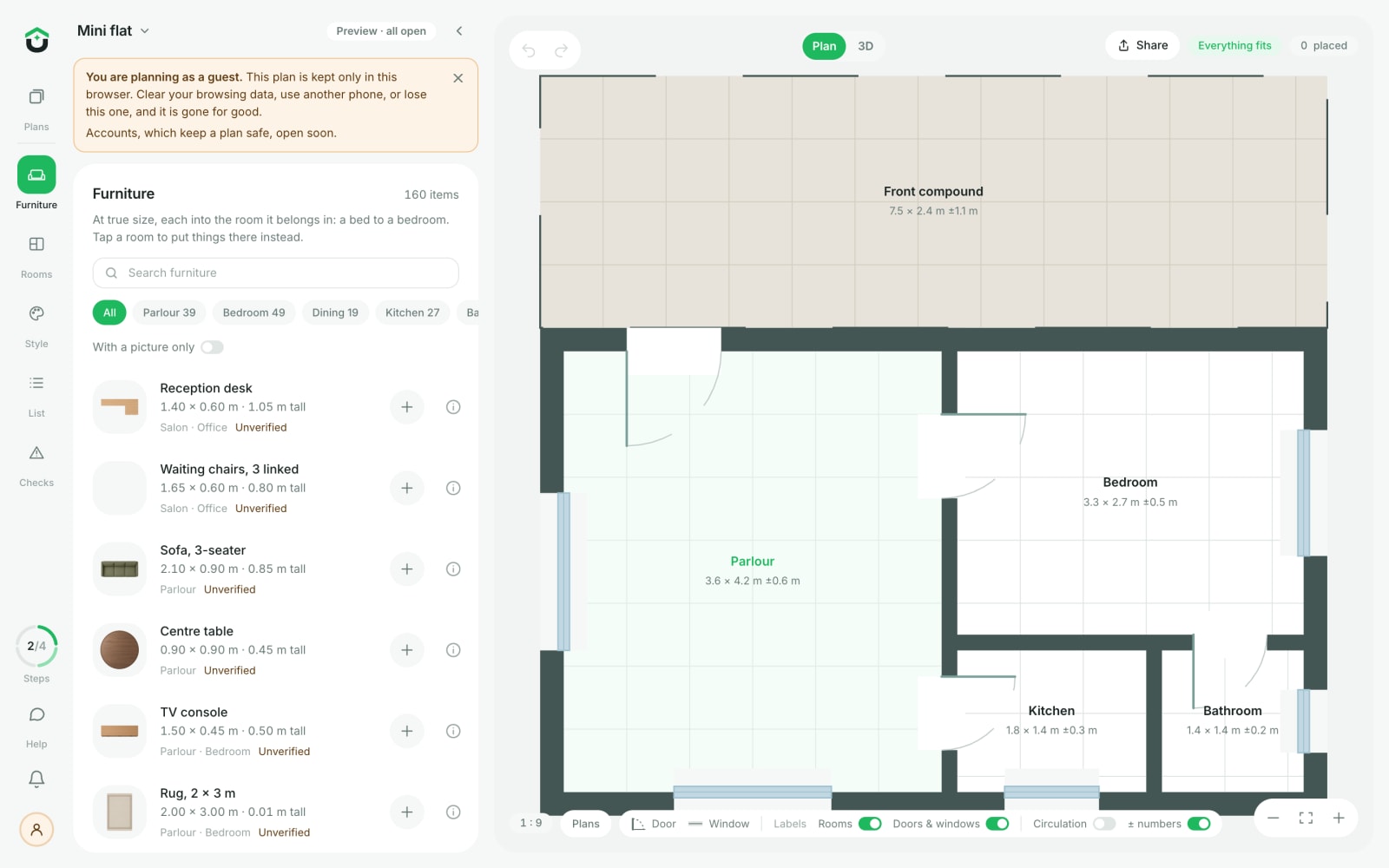The width and height of the screenshot is (1389, 868).
Task: Switch to Plan view
Action: (824, 46)
